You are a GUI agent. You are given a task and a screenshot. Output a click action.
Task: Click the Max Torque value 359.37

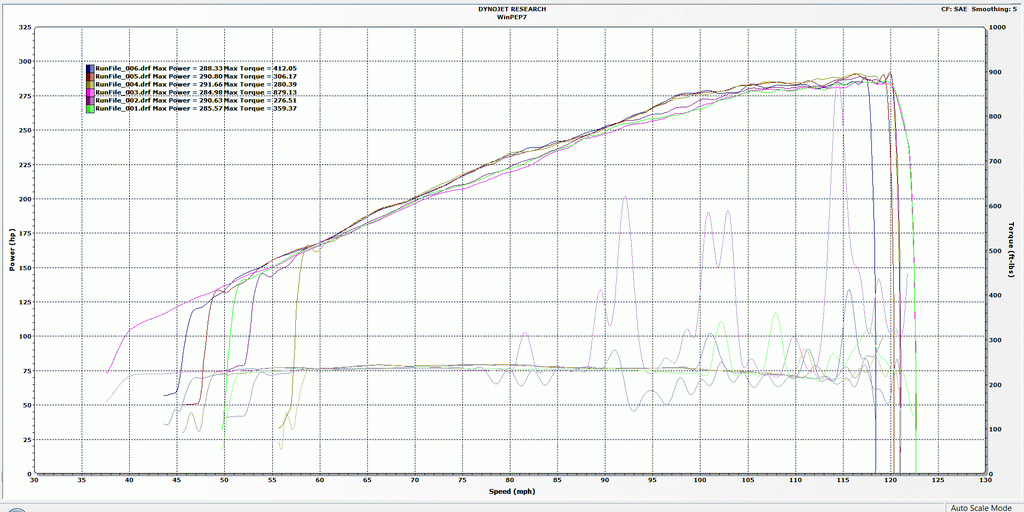(285, 108)
